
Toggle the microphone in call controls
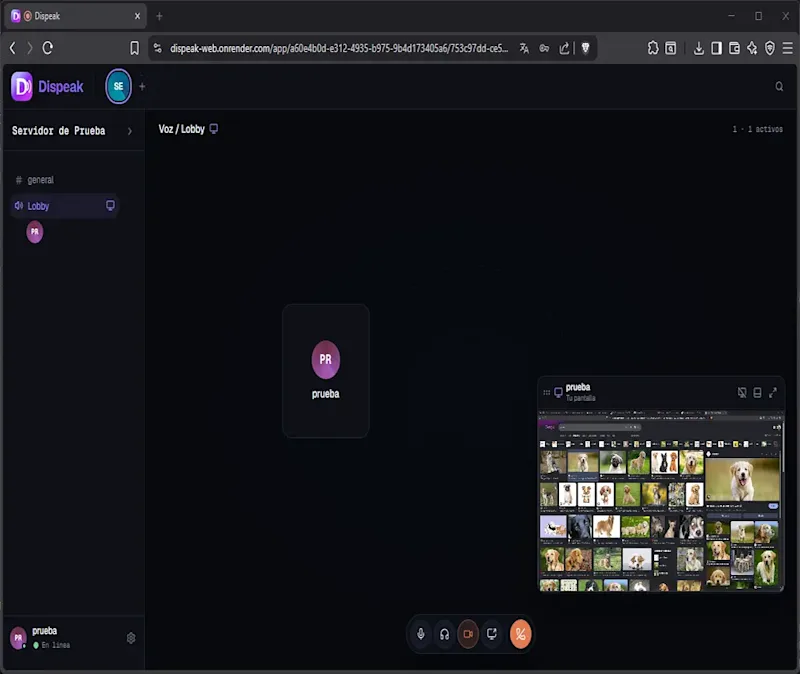click(420, 634)
